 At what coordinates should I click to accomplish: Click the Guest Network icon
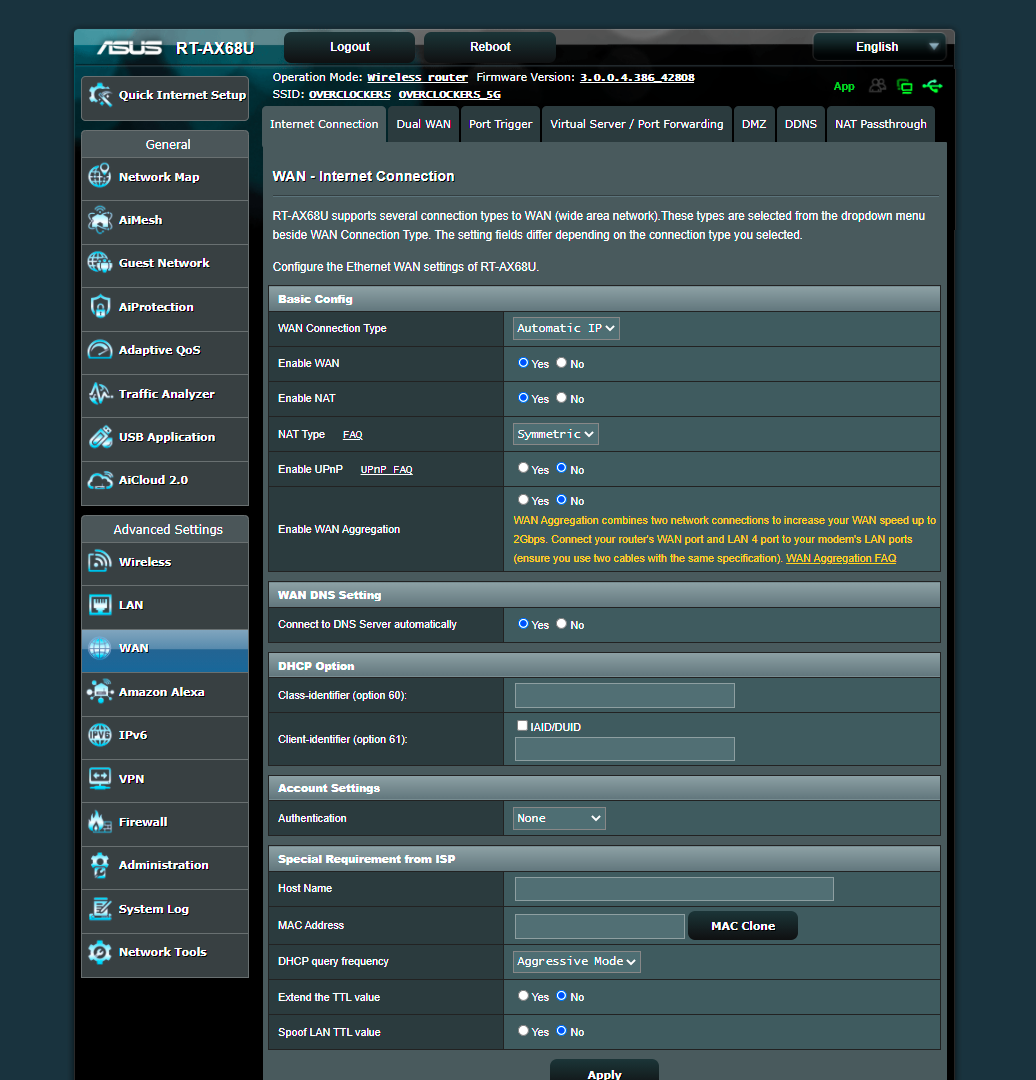[x=100, y=262]
